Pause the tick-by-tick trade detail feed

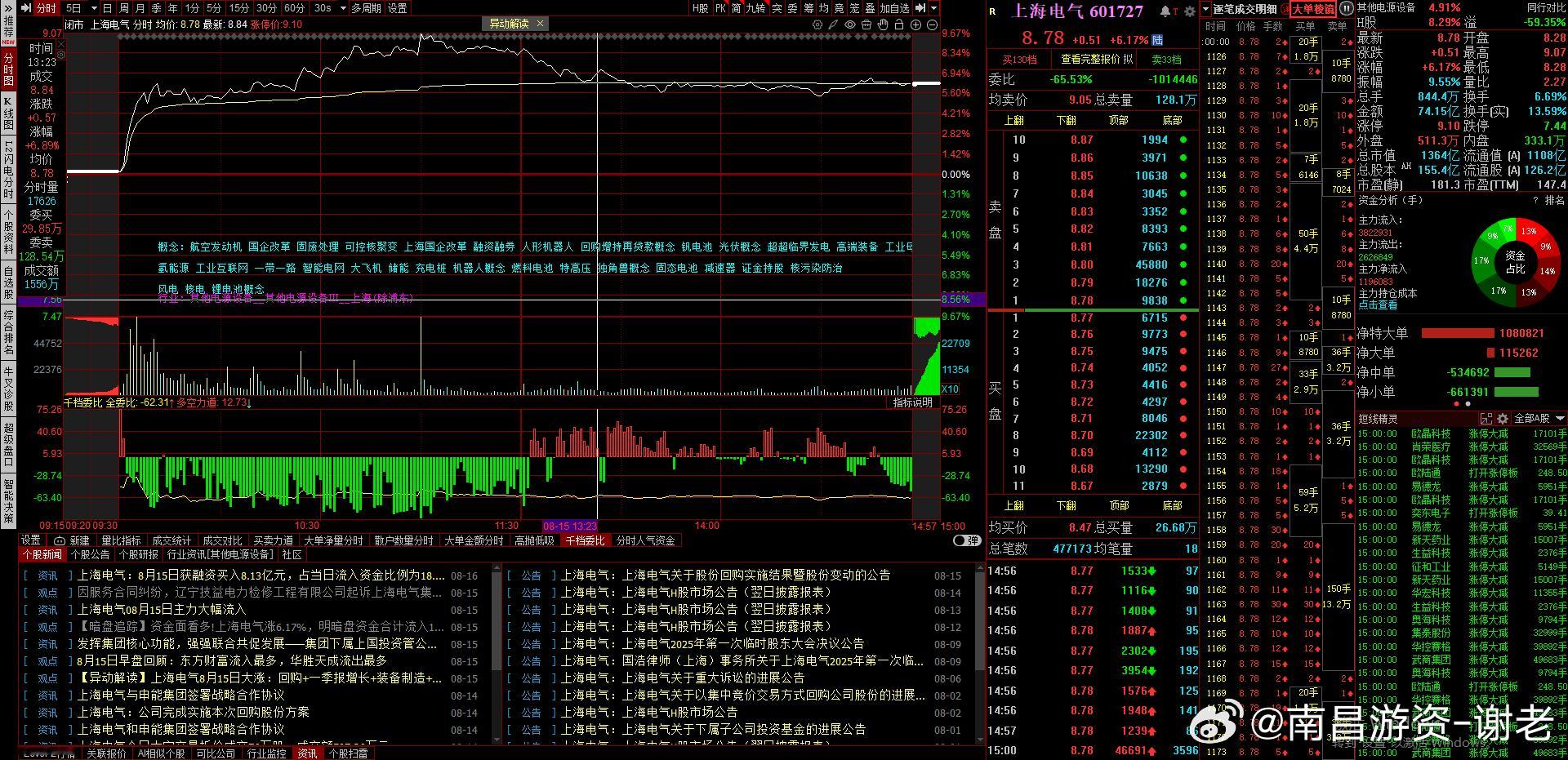(x=1347, y=9)
